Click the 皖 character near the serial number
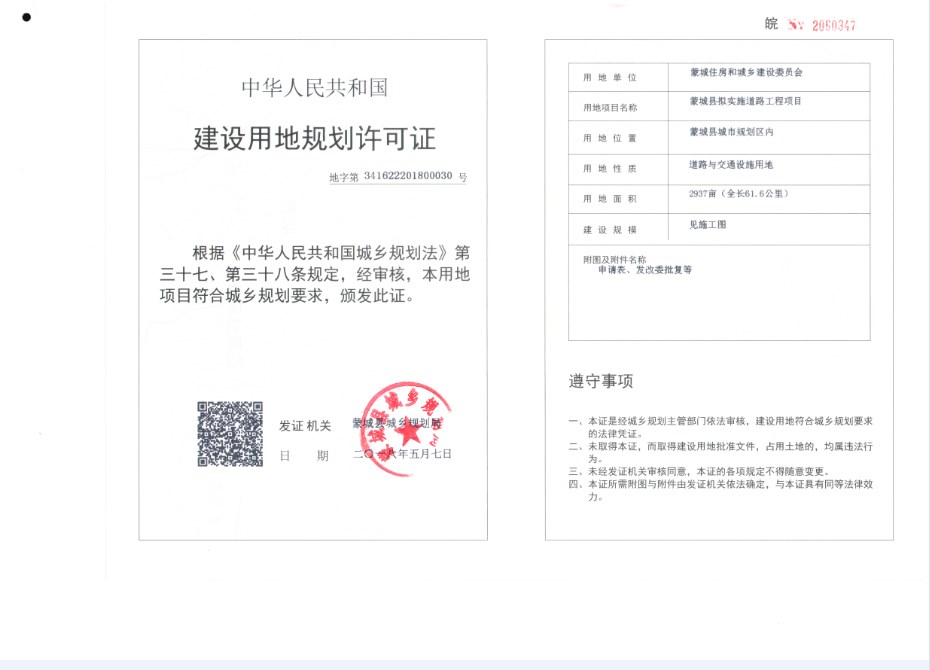This screenshot has width=930, height=670. (771, 24)
